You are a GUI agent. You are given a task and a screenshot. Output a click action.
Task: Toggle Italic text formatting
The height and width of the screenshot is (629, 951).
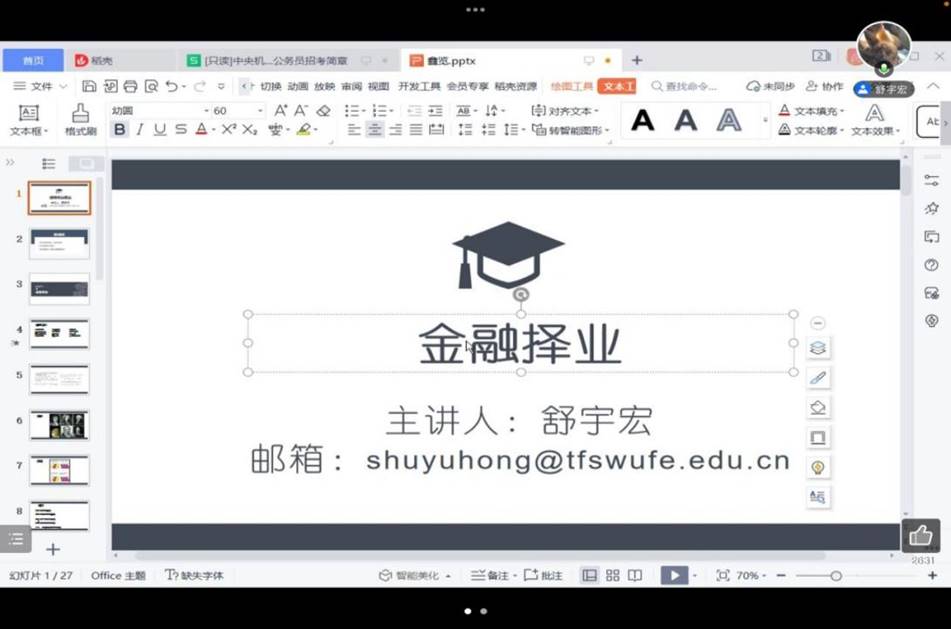coord(139,129)
